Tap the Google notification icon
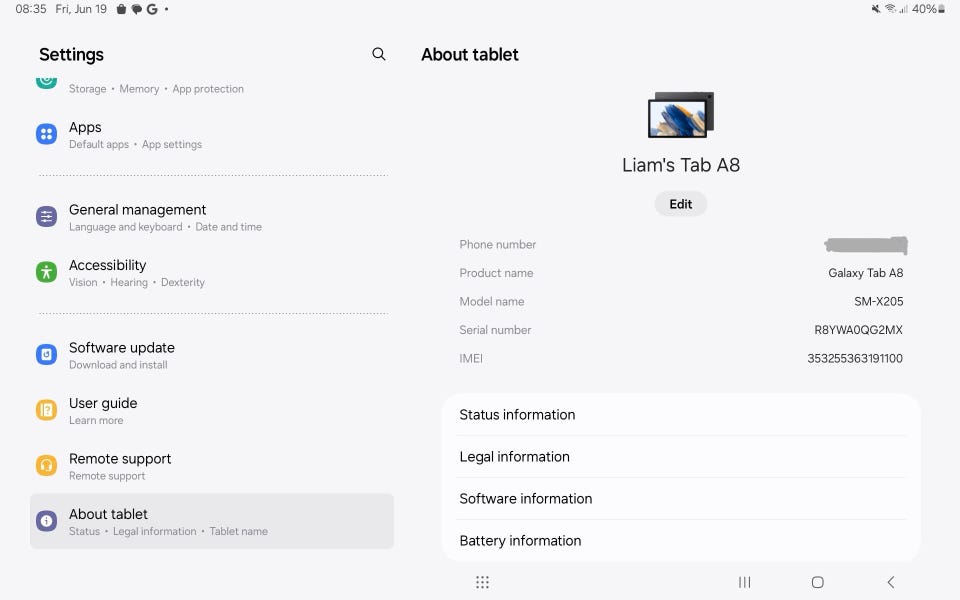Image resolution: width=960 pixels, height=600 pixels. coord(152,9)
